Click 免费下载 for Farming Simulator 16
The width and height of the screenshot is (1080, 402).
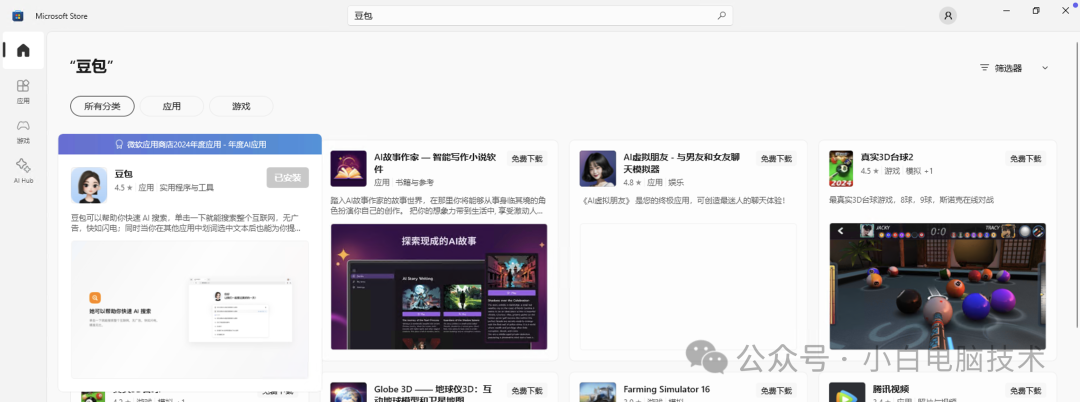(x=776, y=391)
